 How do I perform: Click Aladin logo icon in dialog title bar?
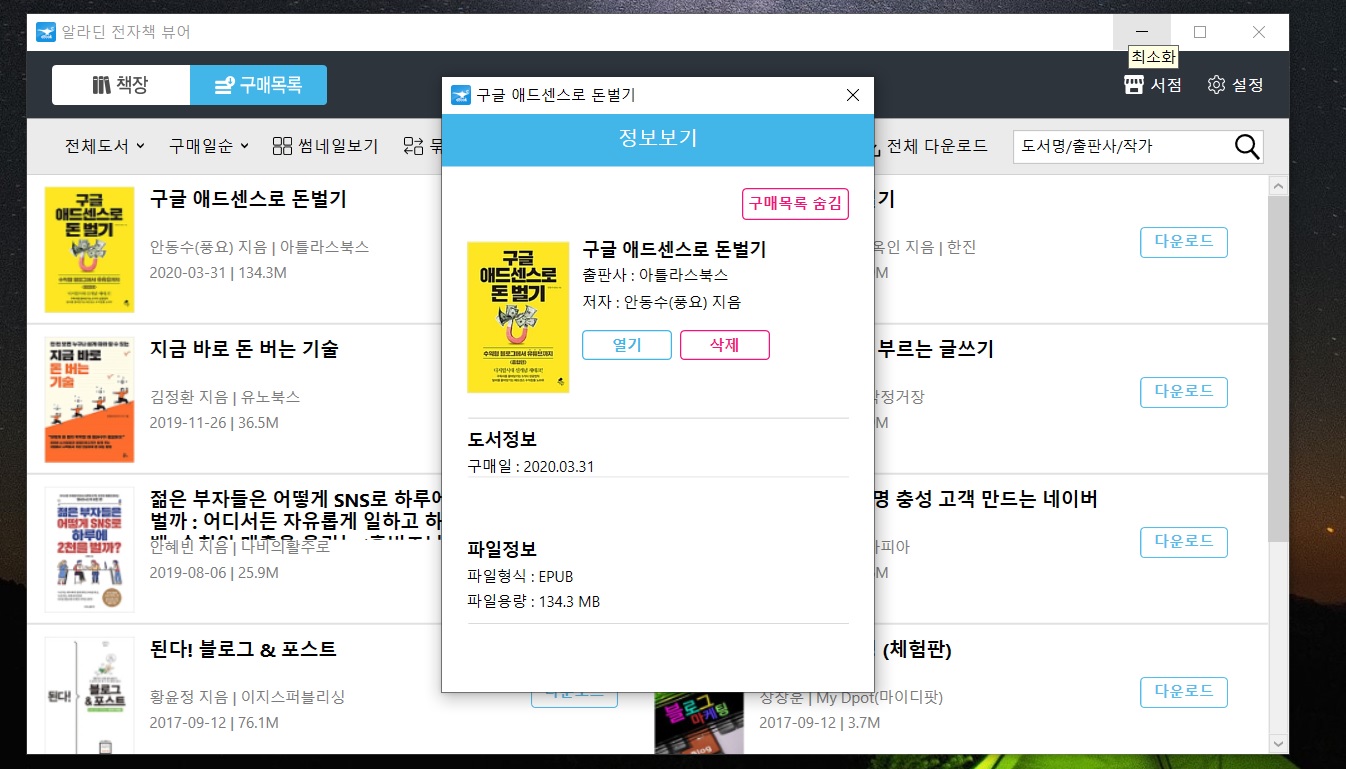[461, 95]
